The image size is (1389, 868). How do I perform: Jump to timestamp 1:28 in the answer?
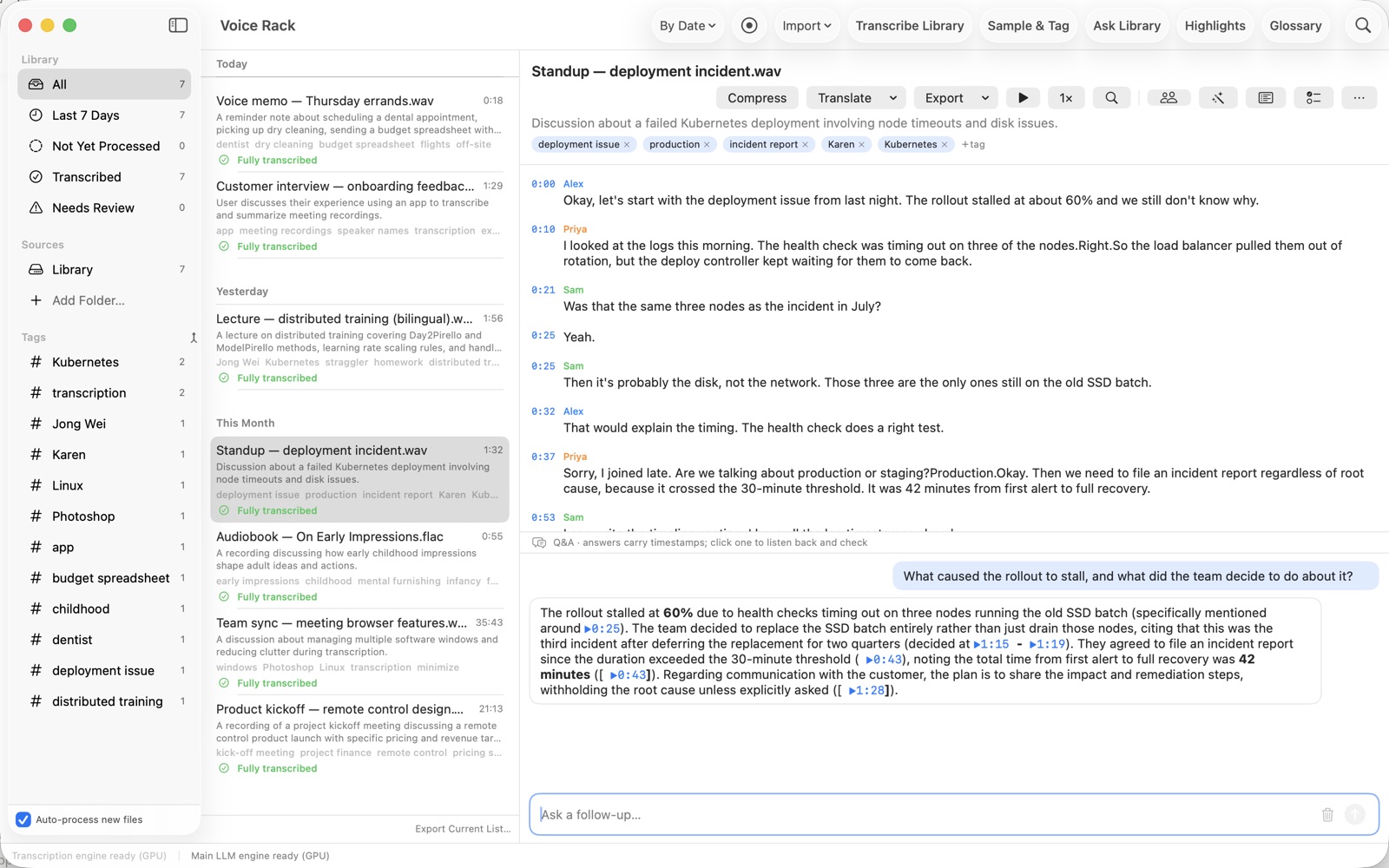coord(866,691)
